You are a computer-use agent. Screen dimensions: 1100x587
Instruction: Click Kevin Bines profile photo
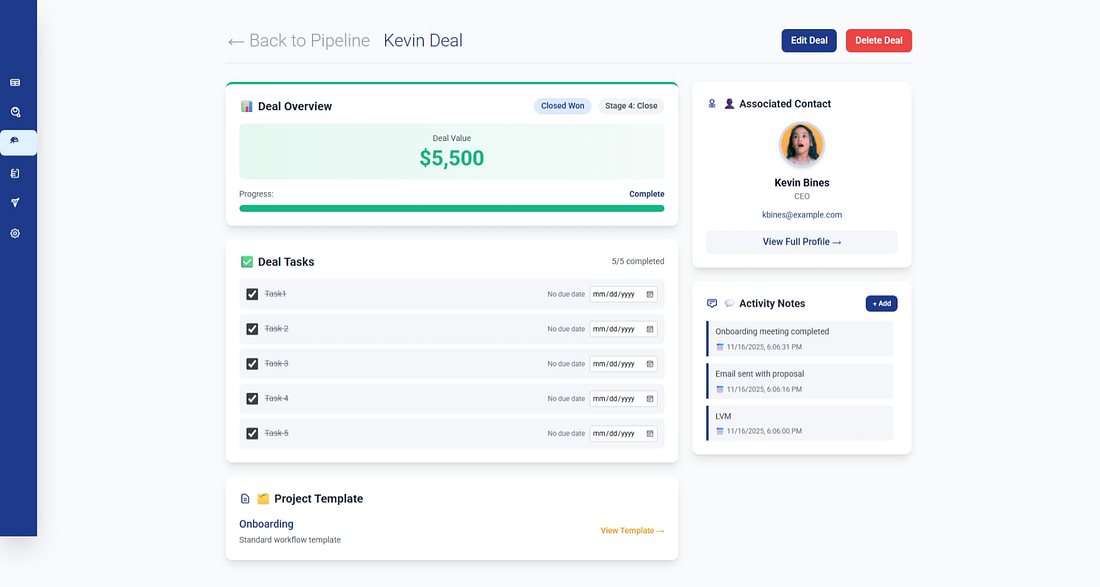(802, 145)
